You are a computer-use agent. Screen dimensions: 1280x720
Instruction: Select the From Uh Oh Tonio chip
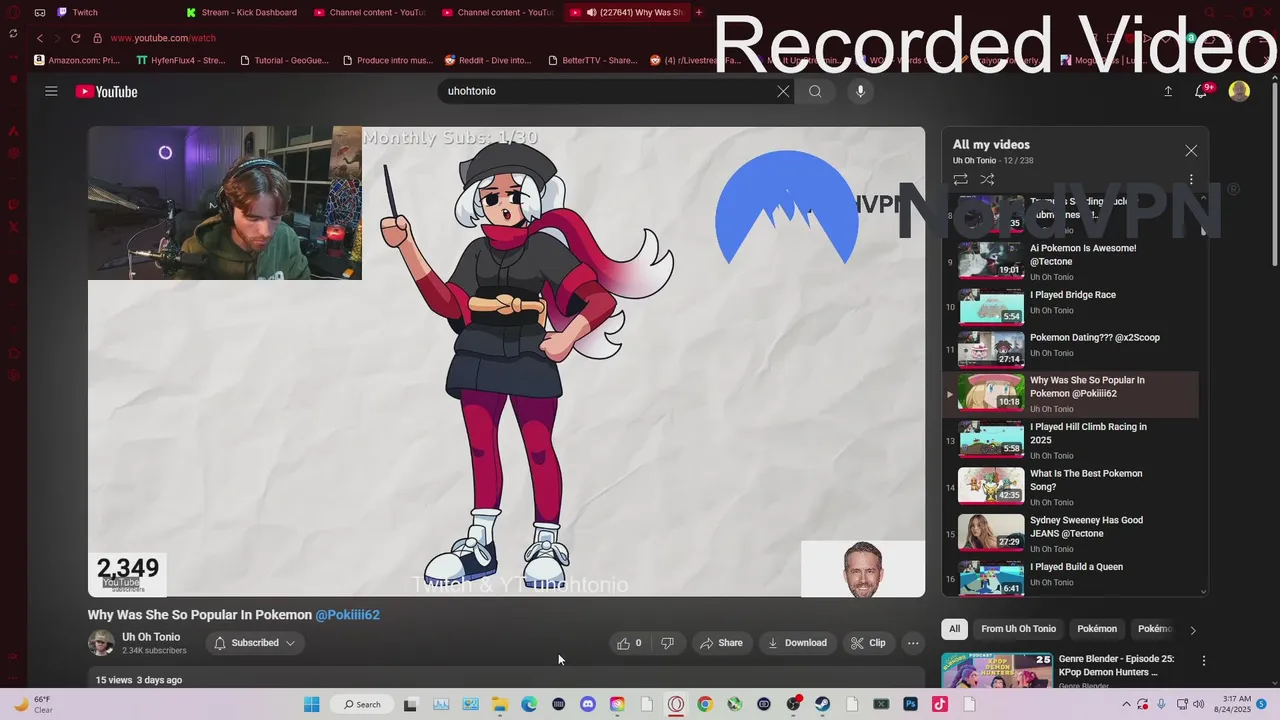[x=1018, y=629]
